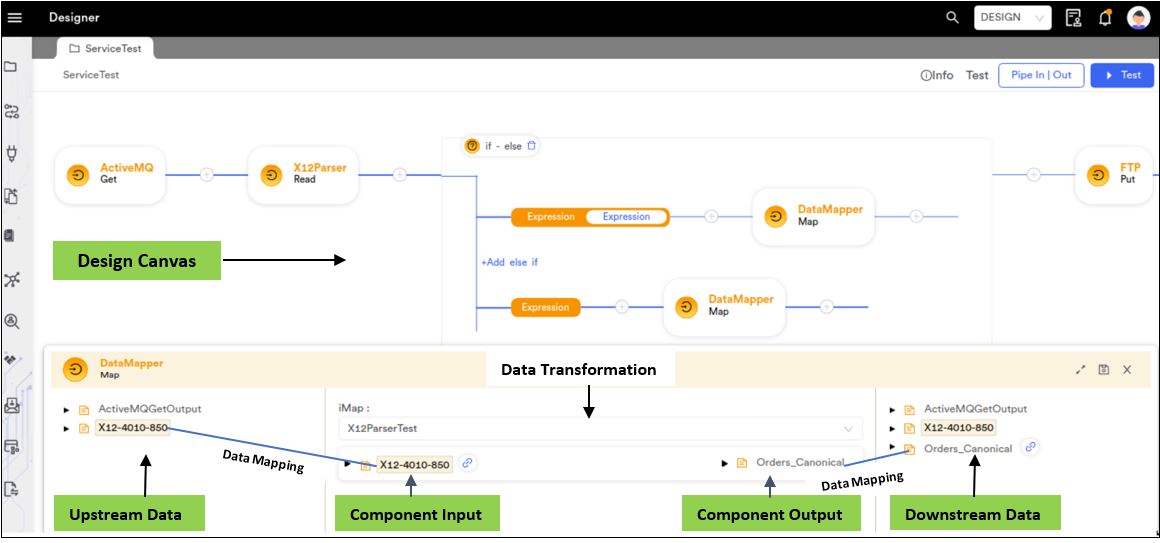Open the notifications bell
1160x543 pixels.
coord(1105,17)
